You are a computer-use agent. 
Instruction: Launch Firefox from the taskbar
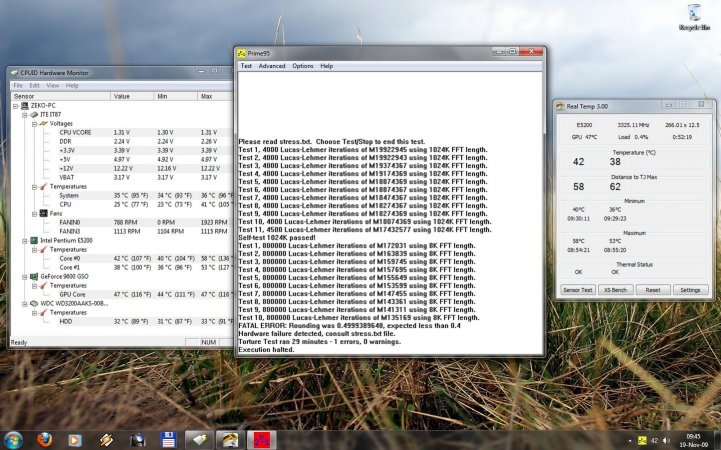pos(44,440)
